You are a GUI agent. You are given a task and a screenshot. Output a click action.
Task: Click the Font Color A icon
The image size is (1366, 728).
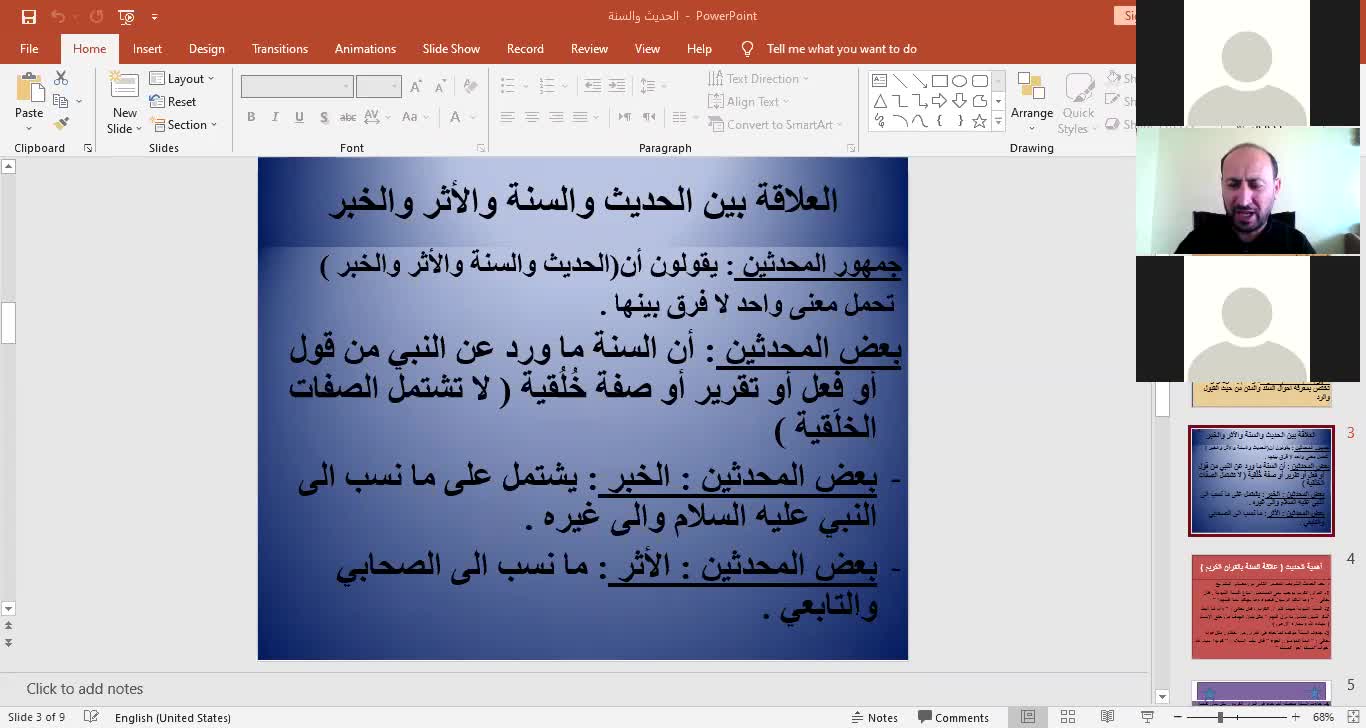[455, 117]
